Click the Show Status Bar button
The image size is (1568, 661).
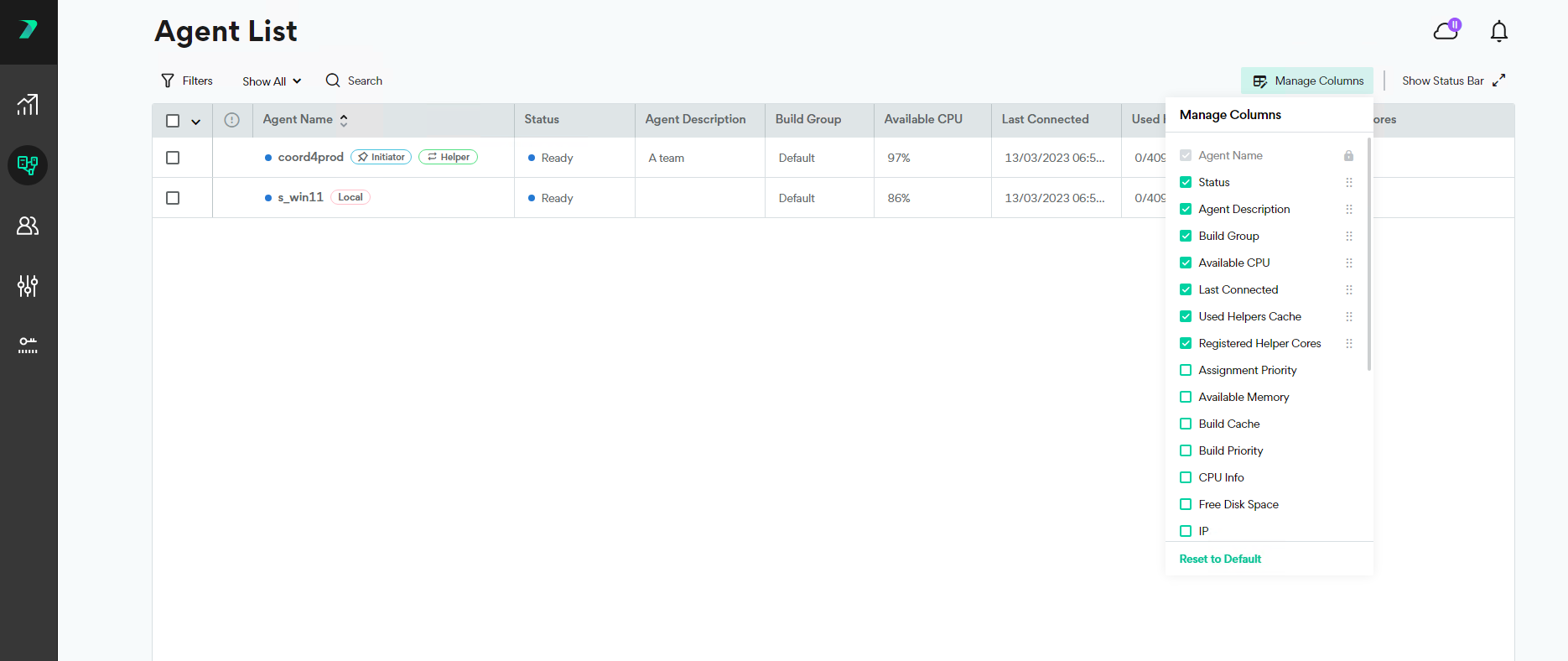(x=1453, y=81)
